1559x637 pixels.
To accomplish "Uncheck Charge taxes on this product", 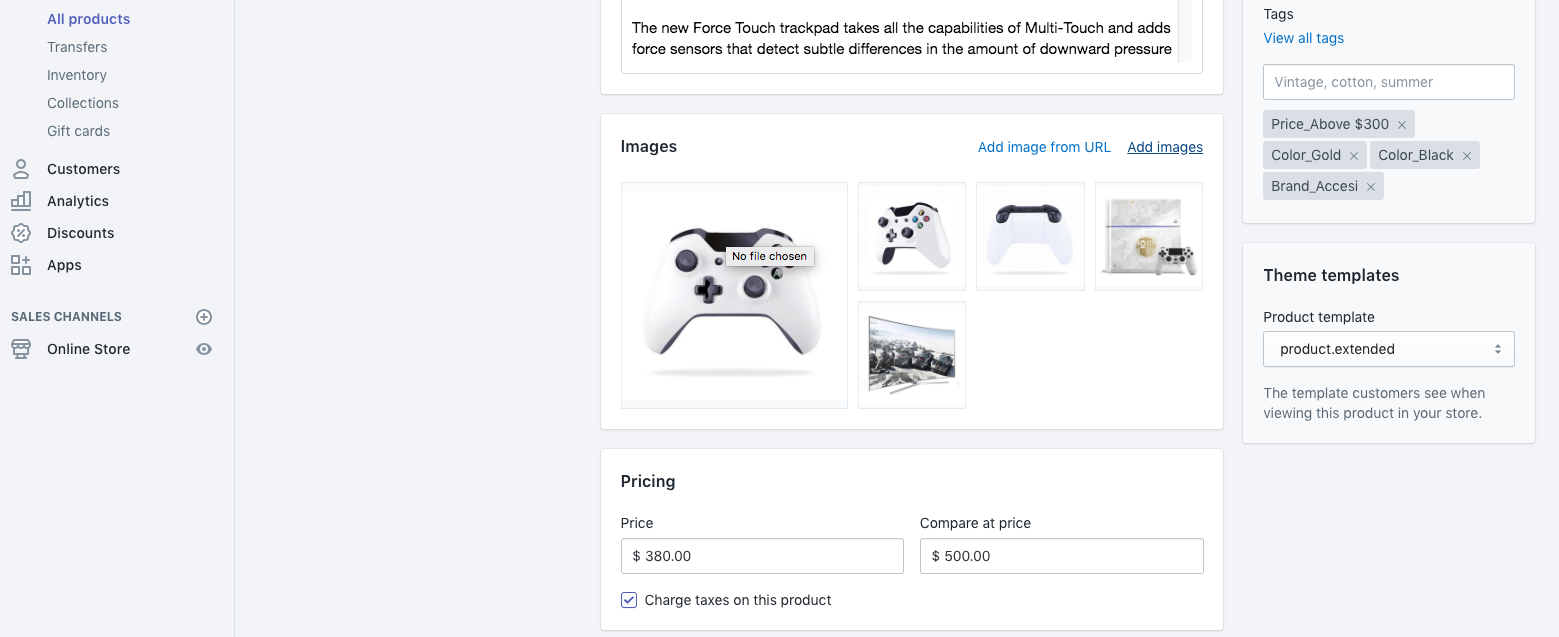I will (629, 600).
